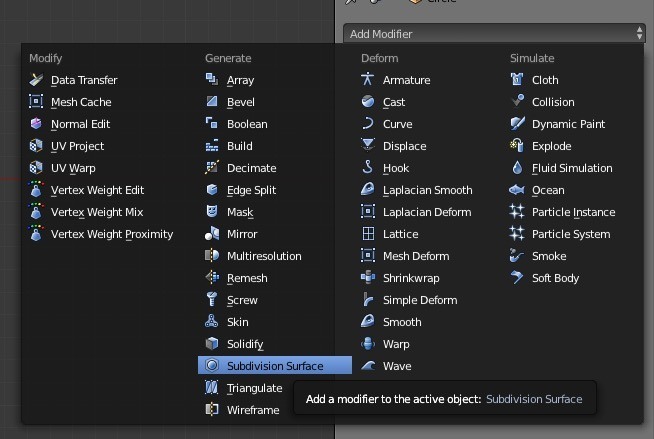Image resolution: width=654 pixels, height=439 pixels.
Task: Click the Cloth shirt icon
Action: 517,80
